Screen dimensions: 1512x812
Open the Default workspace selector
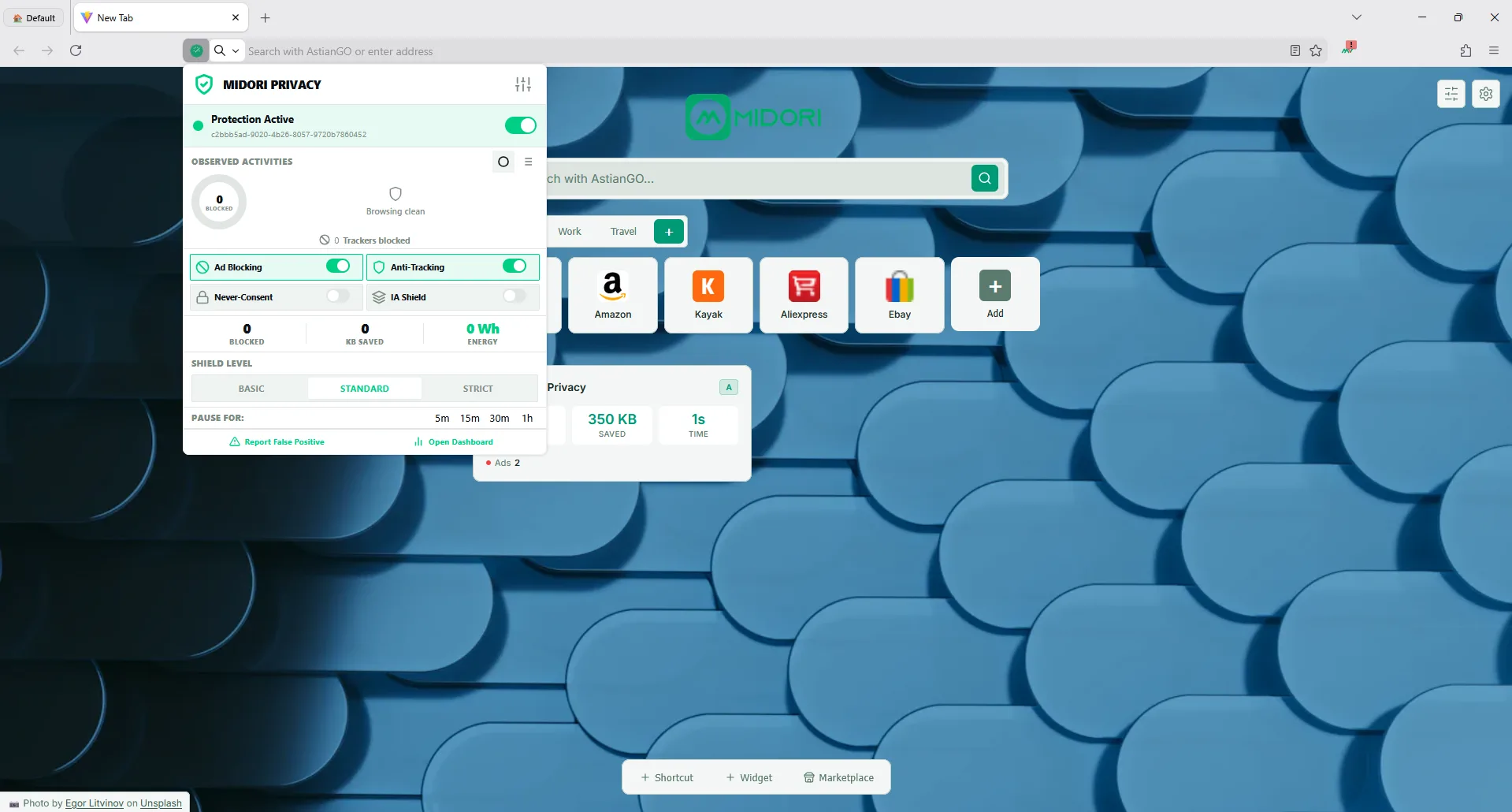click(x=34, y=17)
